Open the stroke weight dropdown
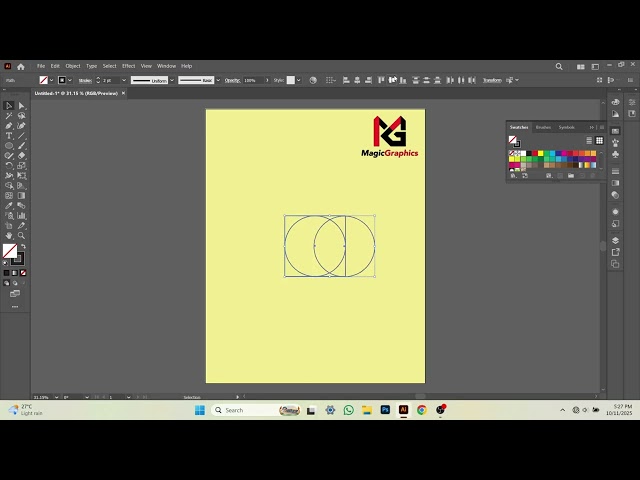640x480 pixels. click(x=124, y=80)
